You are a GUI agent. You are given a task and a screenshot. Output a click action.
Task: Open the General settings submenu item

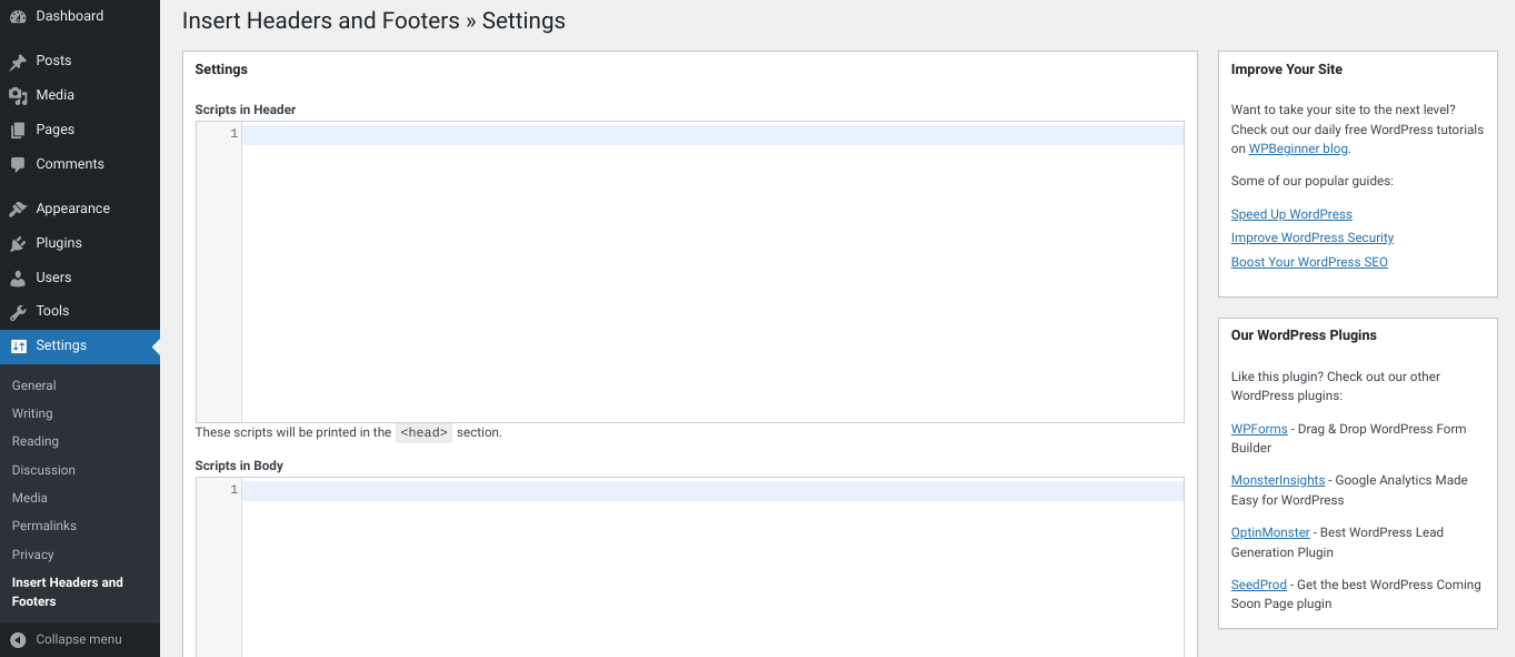click(34, 386)
